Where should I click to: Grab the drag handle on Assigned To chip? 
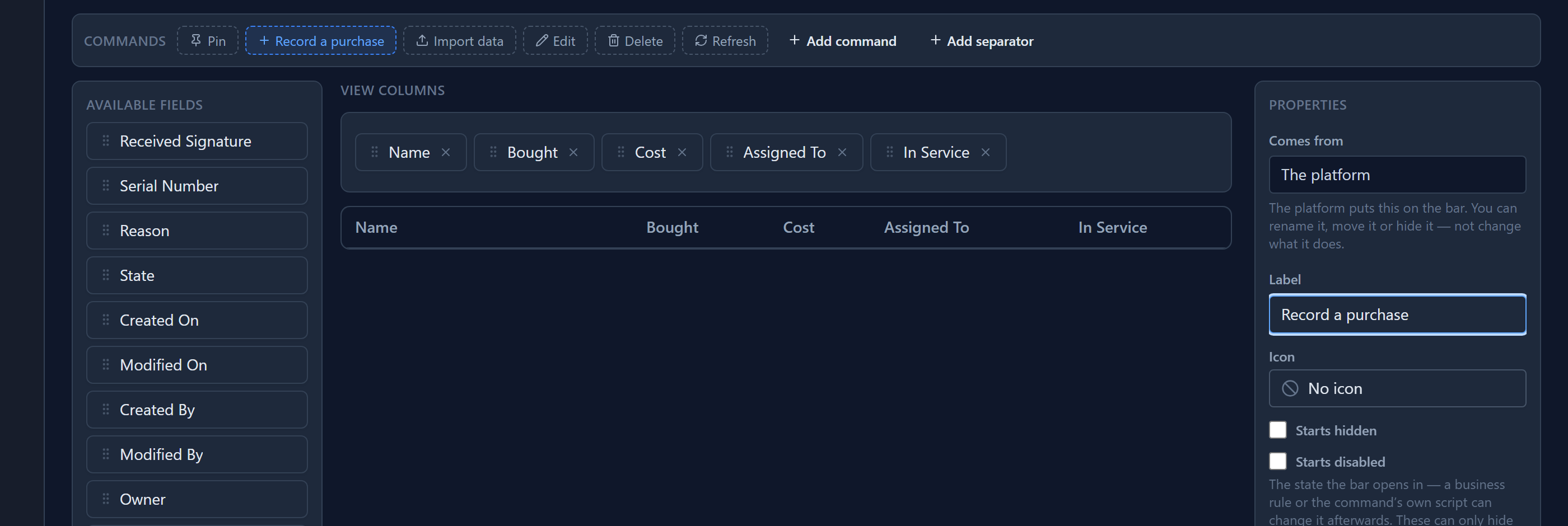[729, 152]
